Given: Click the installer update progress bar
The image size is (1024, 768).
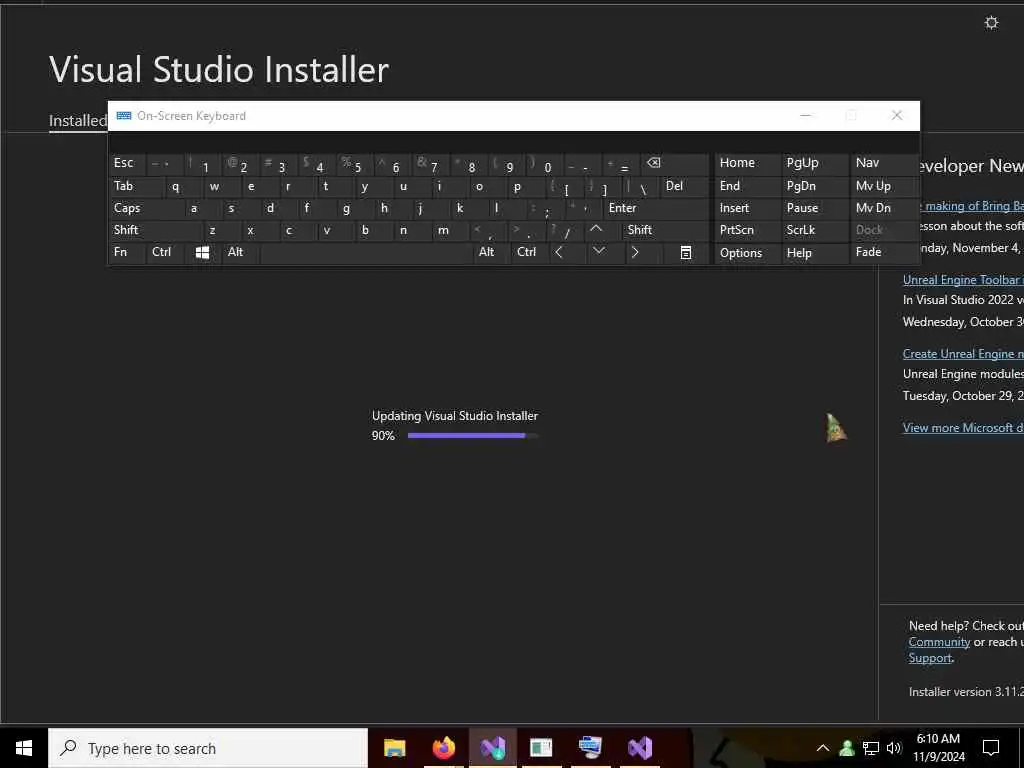Looking at the screenshot, I should (x=473, y=436).
